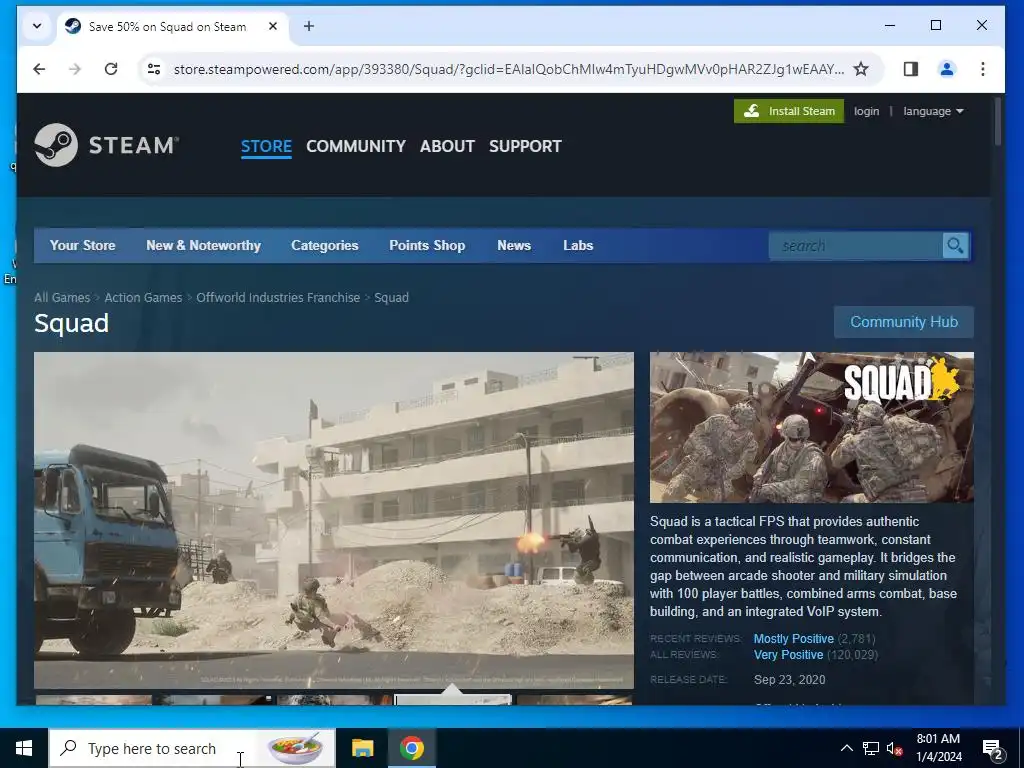This screenshot has height=768, width=1024.
Task: Click the Action Games breadcrumb
Action: click(143, 297)
